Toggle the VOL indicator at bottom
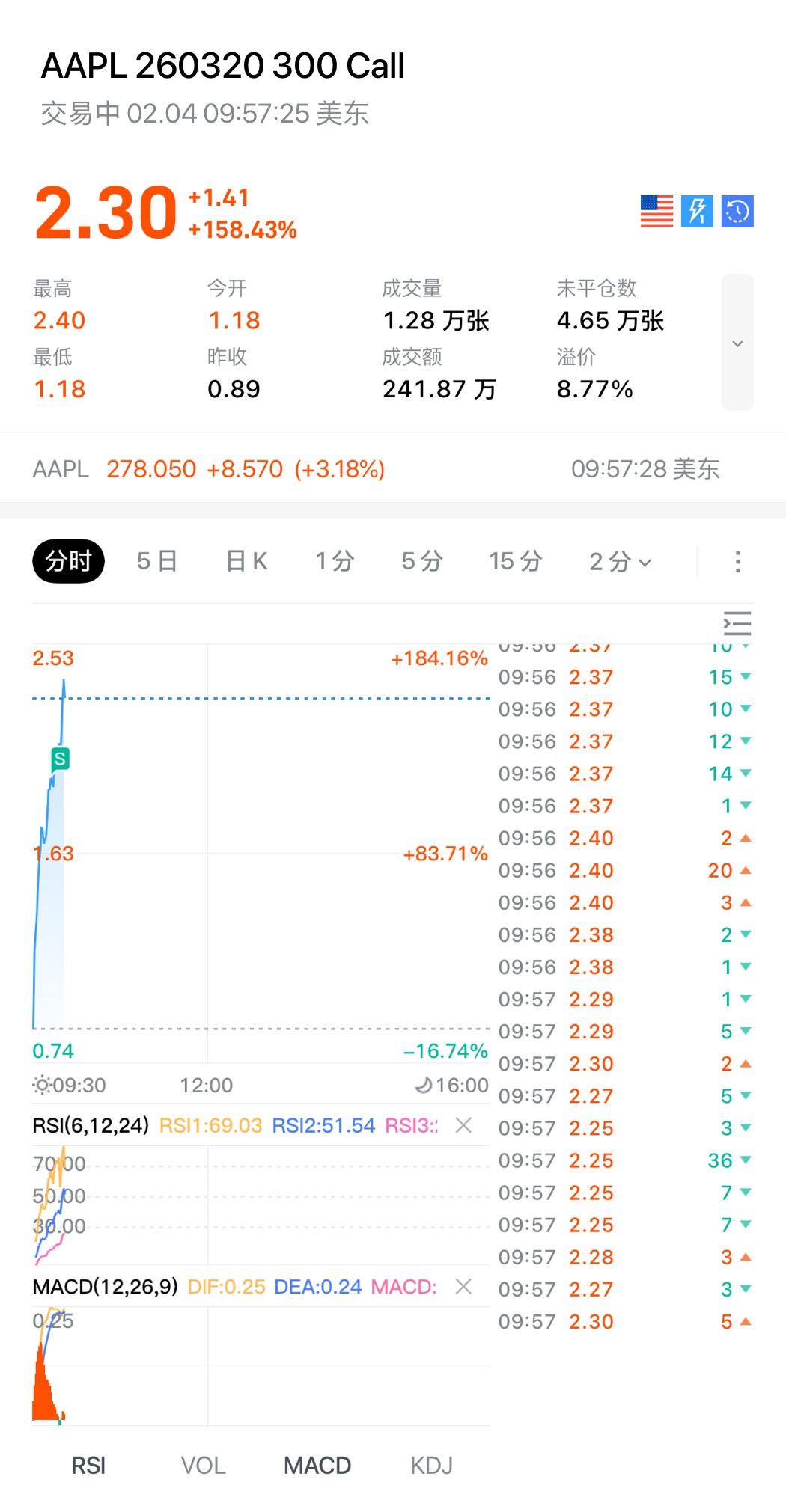Screen dimensions: 786x1512 (203, 1465)
